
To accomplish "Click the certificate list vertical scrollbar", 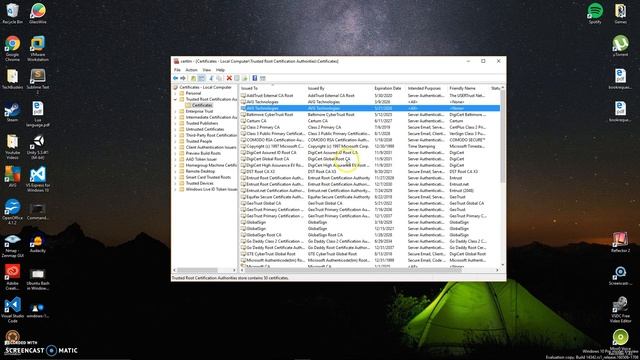I will 503,137.
